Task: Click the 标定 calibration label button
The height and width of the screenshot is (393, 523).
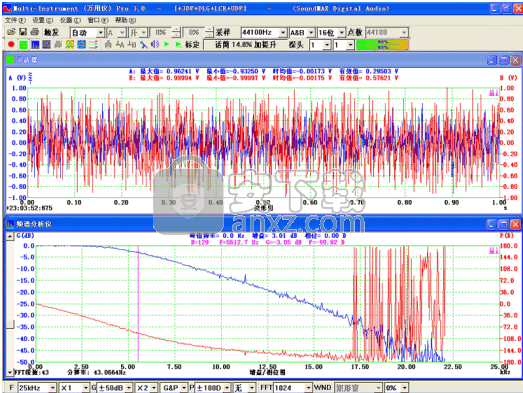Action: 192,45
